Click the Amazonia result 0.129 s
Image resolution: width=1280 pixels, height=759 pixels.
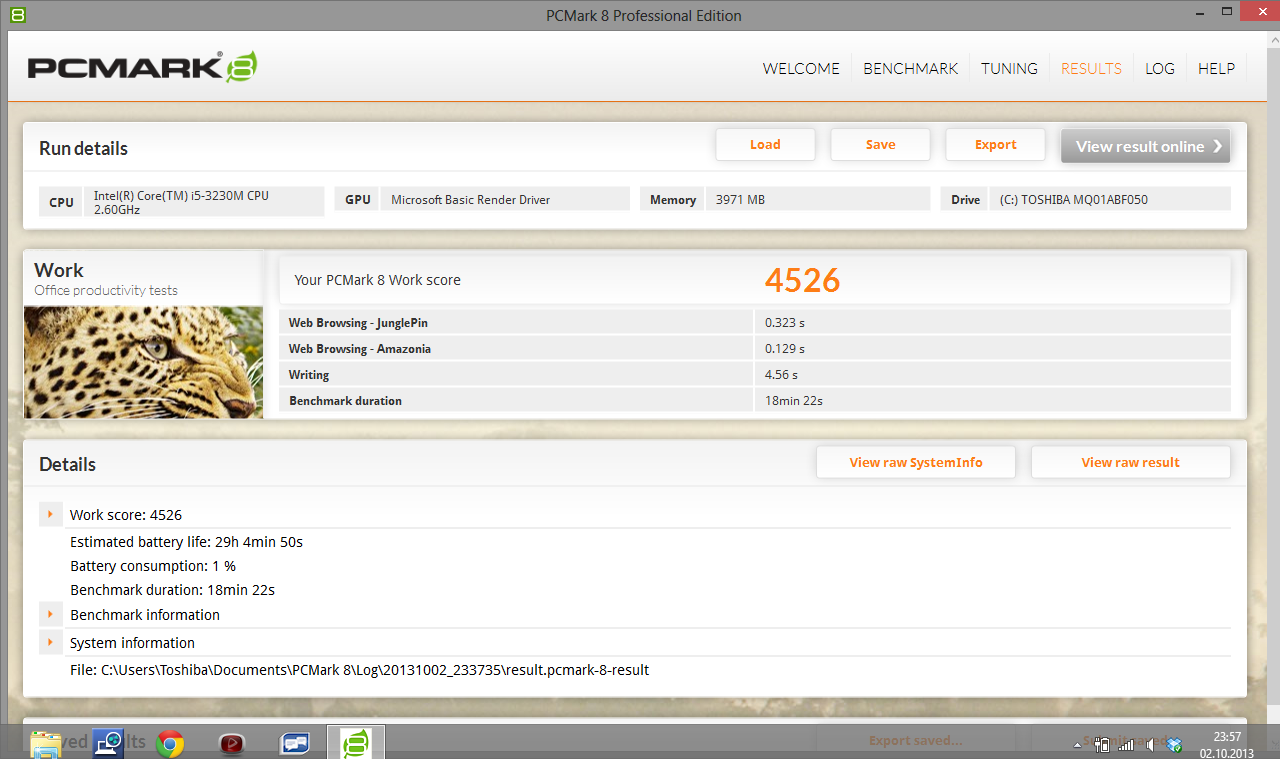coord(785,349)
